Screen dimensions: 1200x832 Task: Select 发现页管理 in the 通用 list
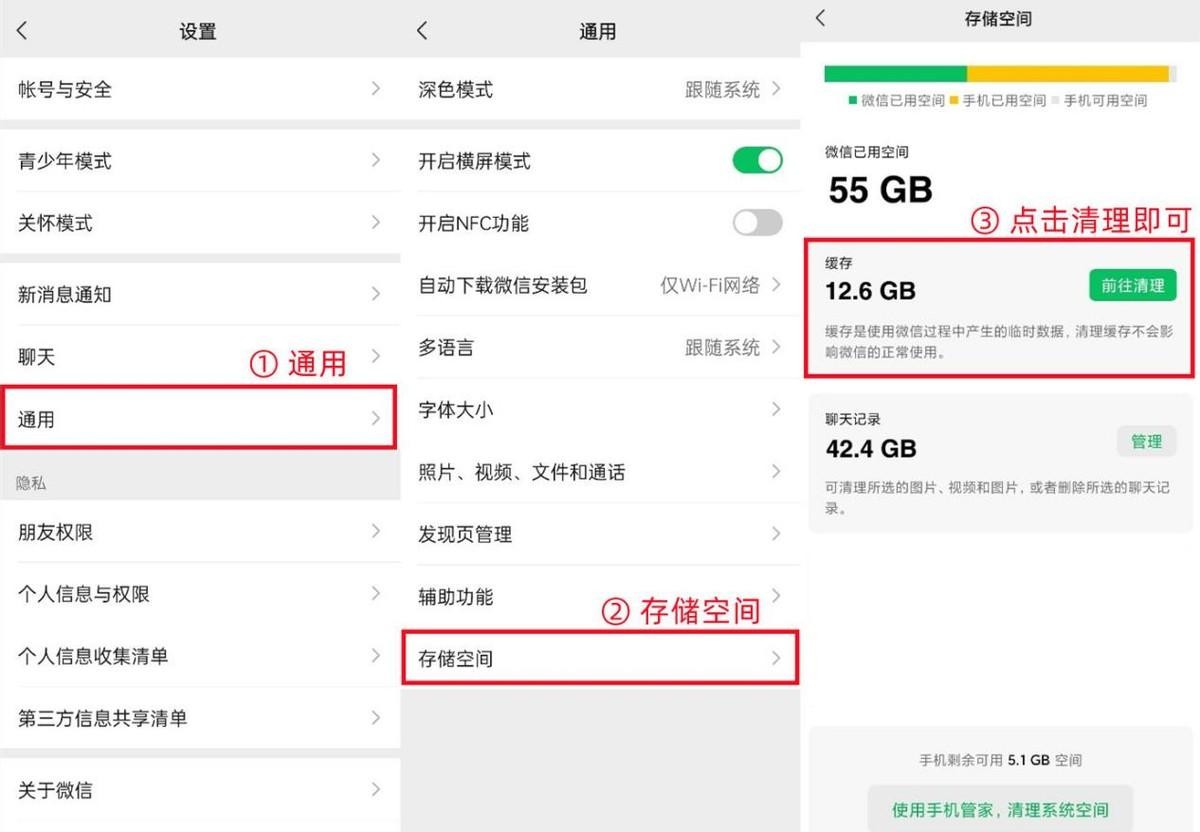pos(600,534)
